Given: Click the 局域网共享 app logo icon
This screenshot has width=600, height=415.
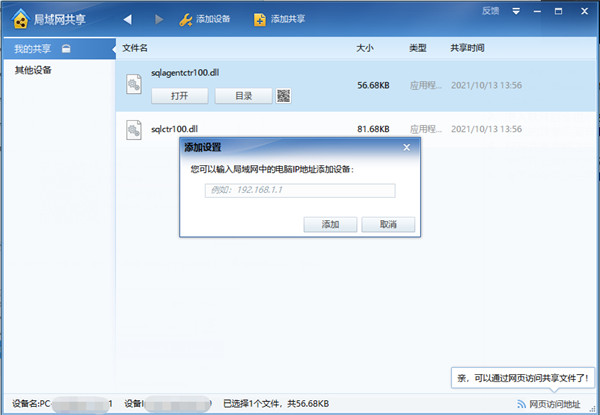Looking at the screenshot, I should click(x=21, y=19).
